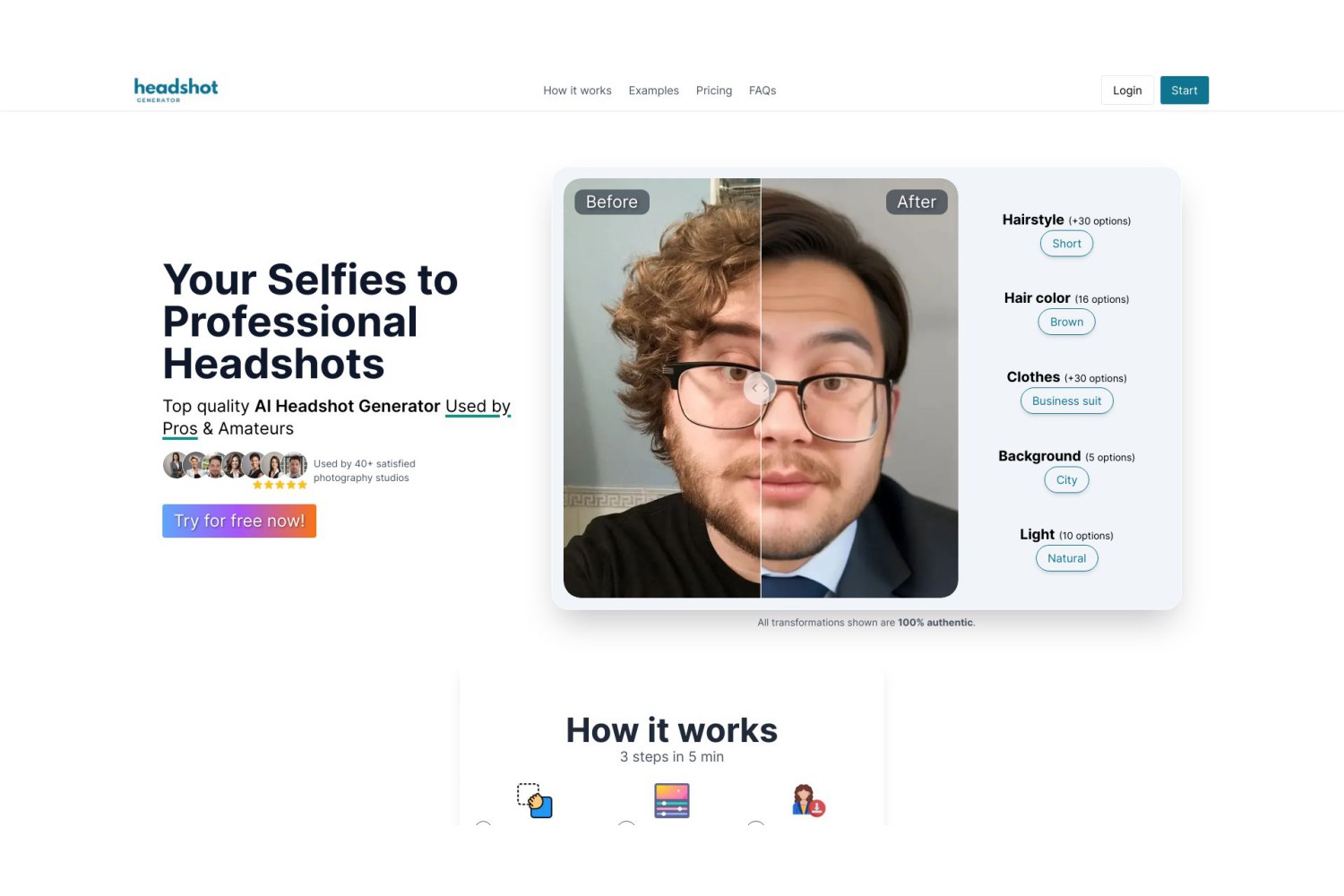
Task: Select the Brown hair color chip
Action: (1066, 323)
